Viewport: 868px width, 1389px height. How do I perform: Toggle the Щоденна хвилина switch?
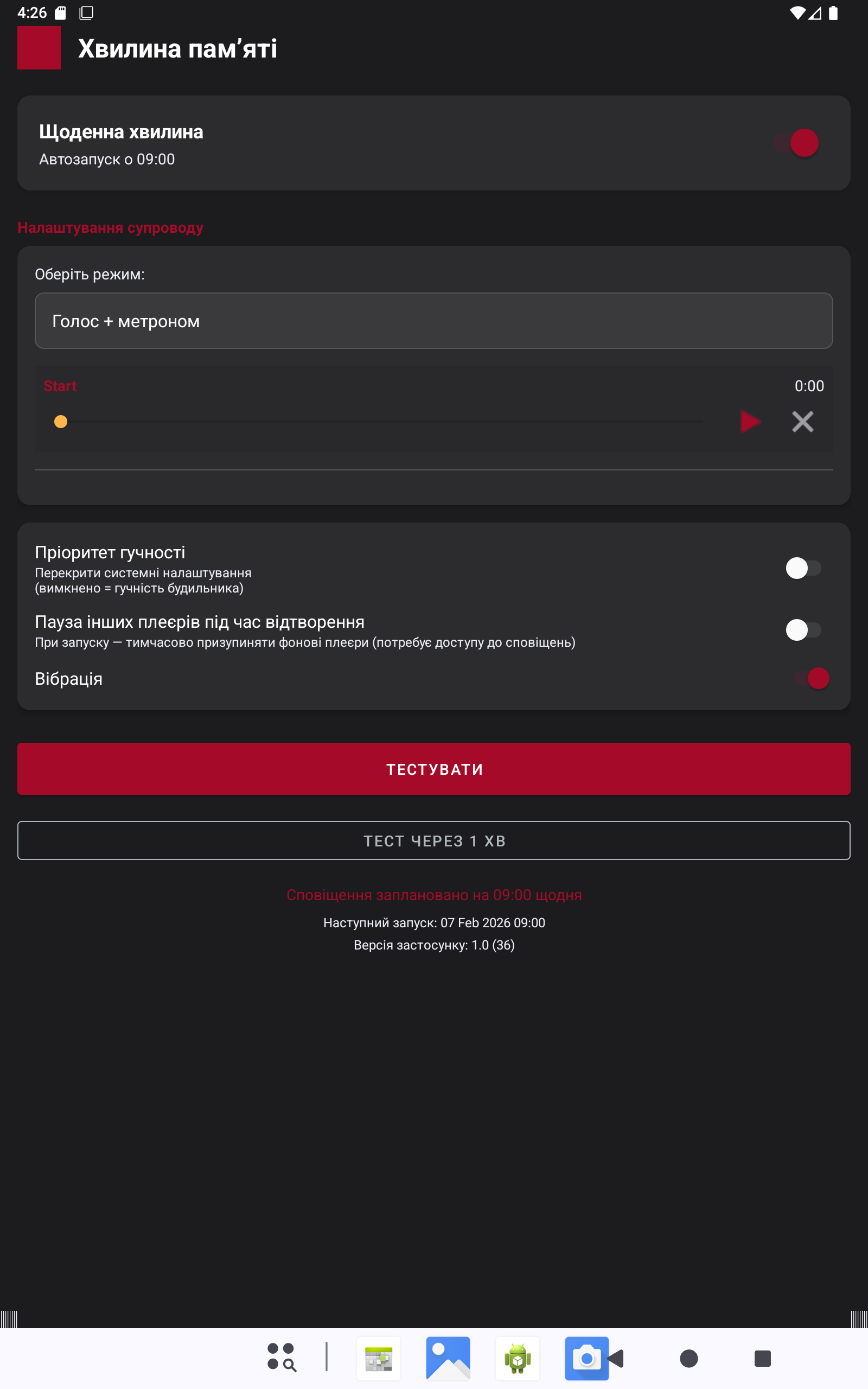pyautogui.click(x=797, y=143)
